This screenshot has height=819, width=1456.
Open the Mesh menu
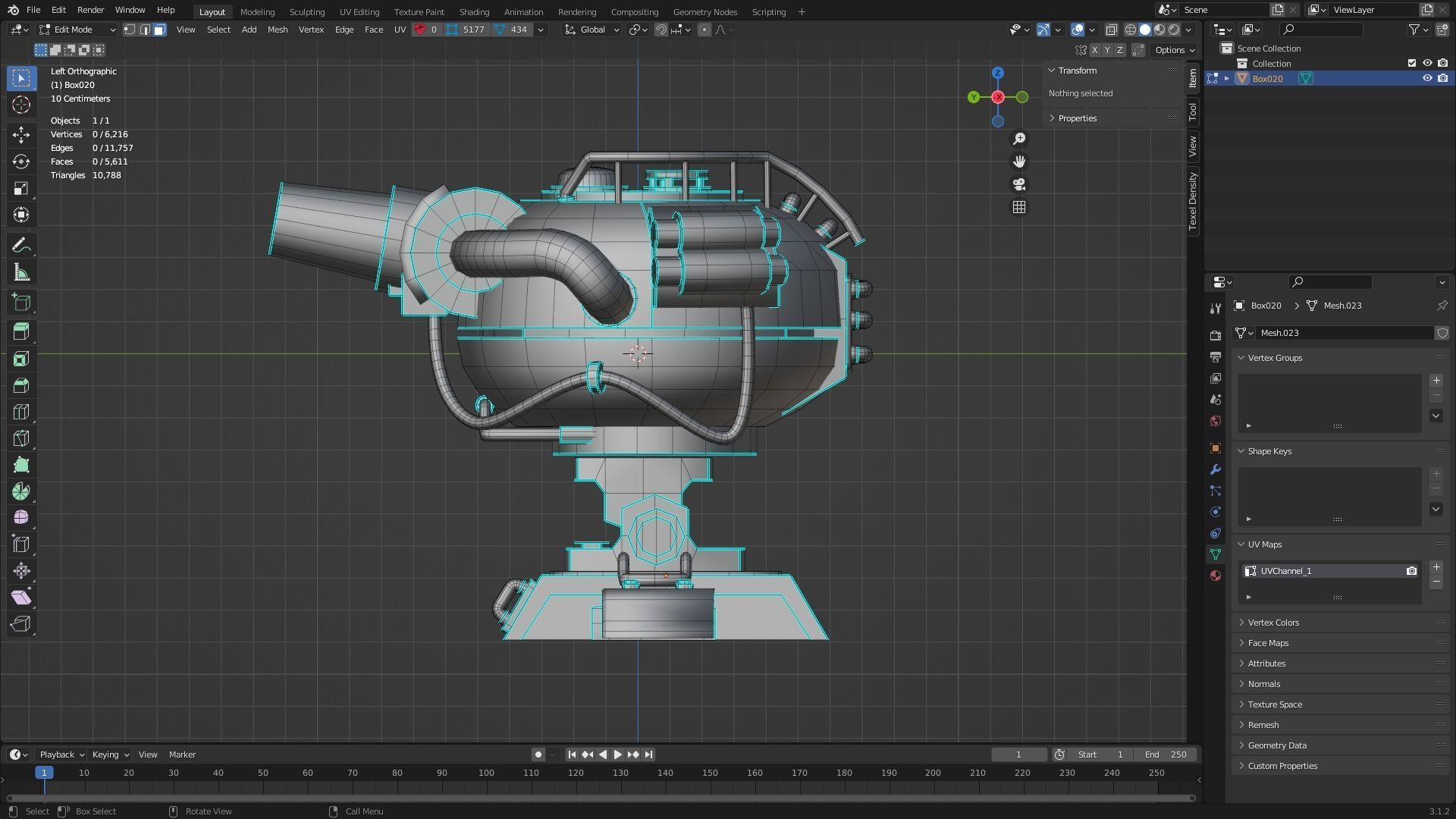(277, 30)
